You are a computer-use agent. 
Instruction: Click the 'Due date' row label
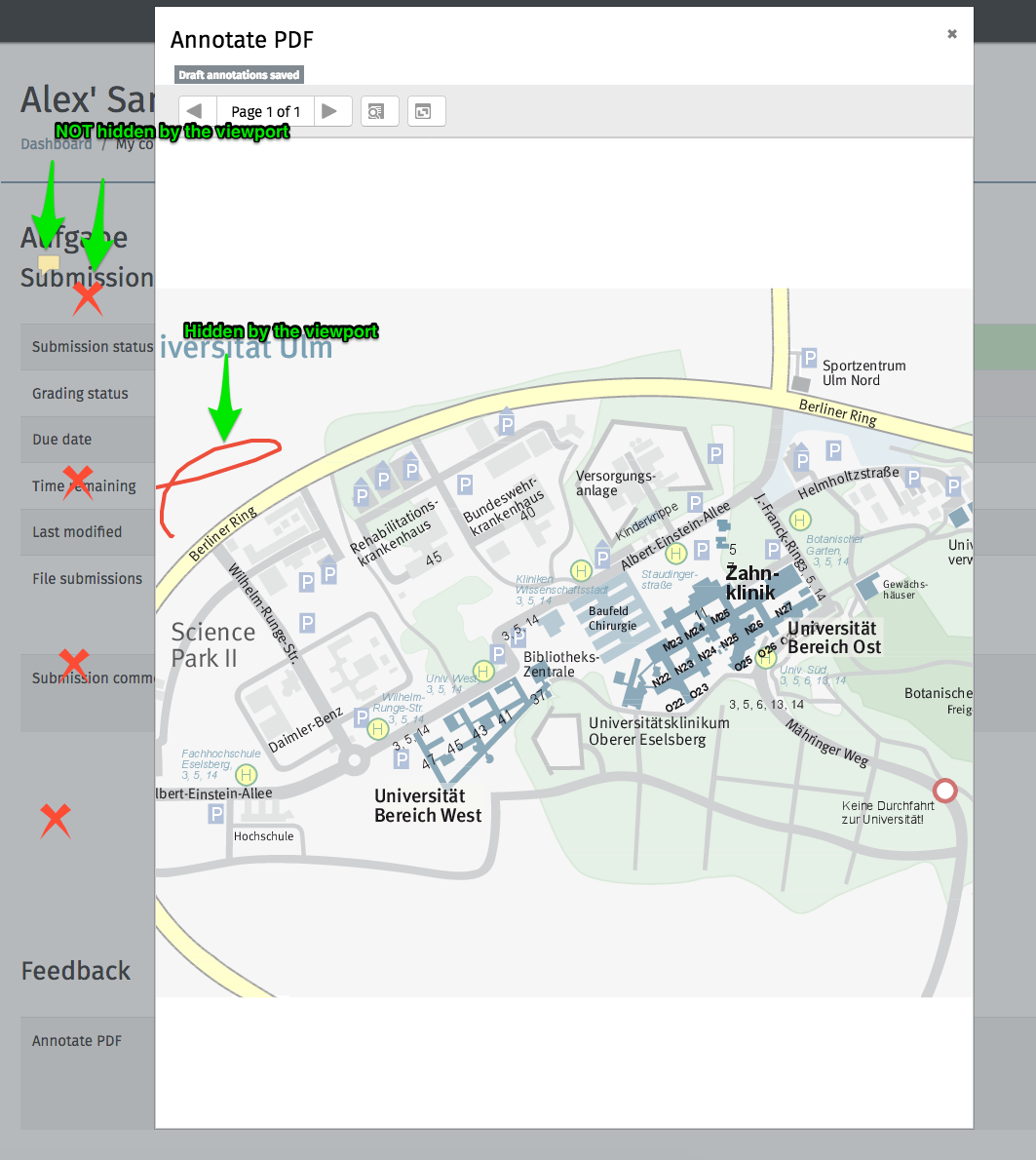click(62, 440)
